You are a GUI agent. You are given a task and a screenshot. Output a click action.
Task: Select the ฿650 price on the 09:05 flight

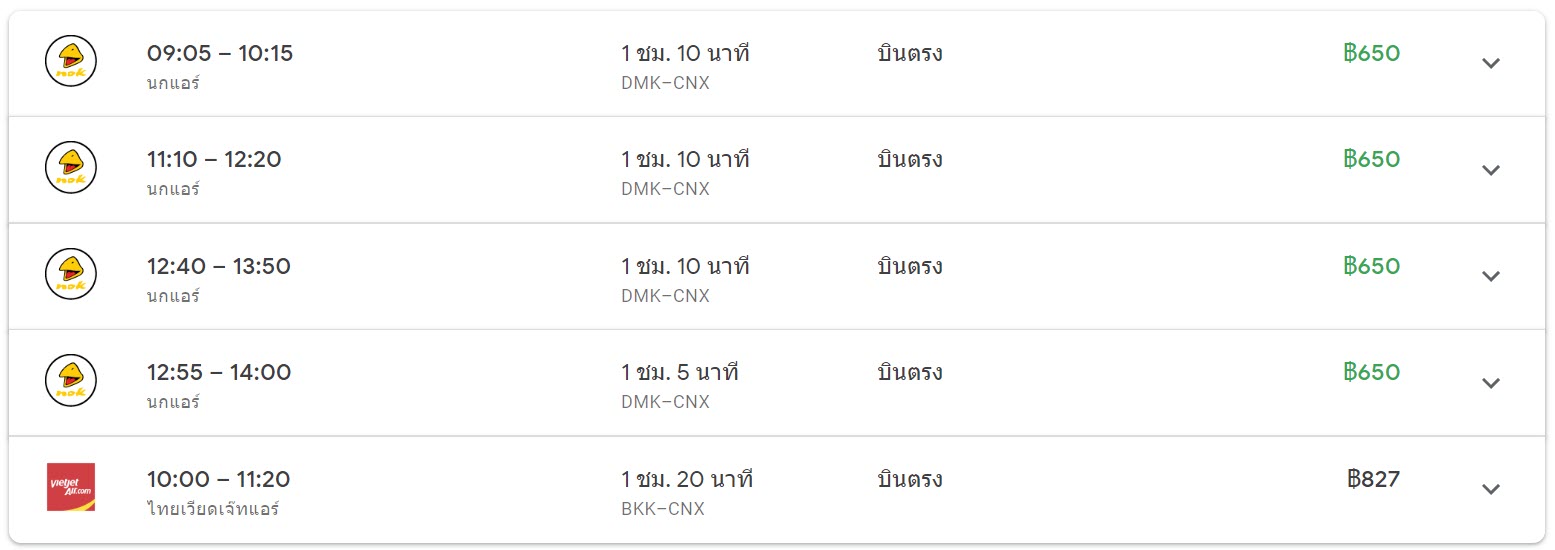pyautogui.click(x=1372, y=53)
